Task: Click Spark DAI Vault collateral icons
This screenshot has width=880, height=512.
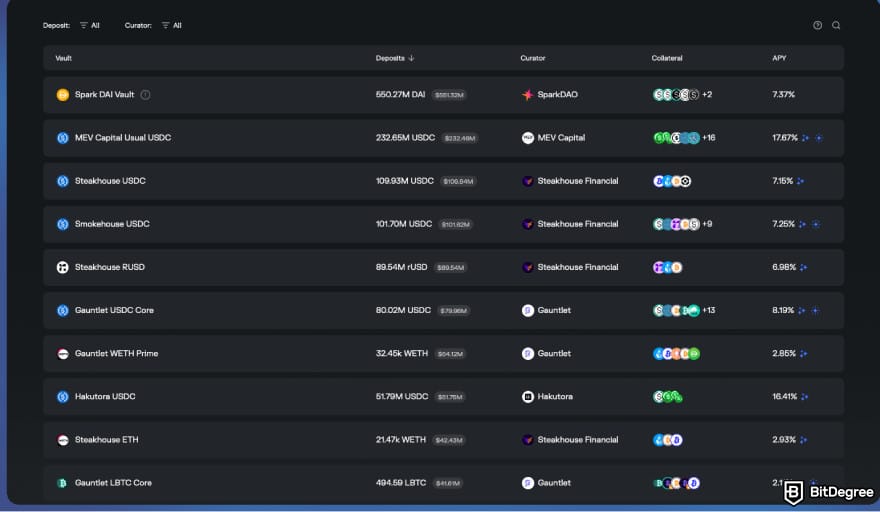Action: [676, 95]
